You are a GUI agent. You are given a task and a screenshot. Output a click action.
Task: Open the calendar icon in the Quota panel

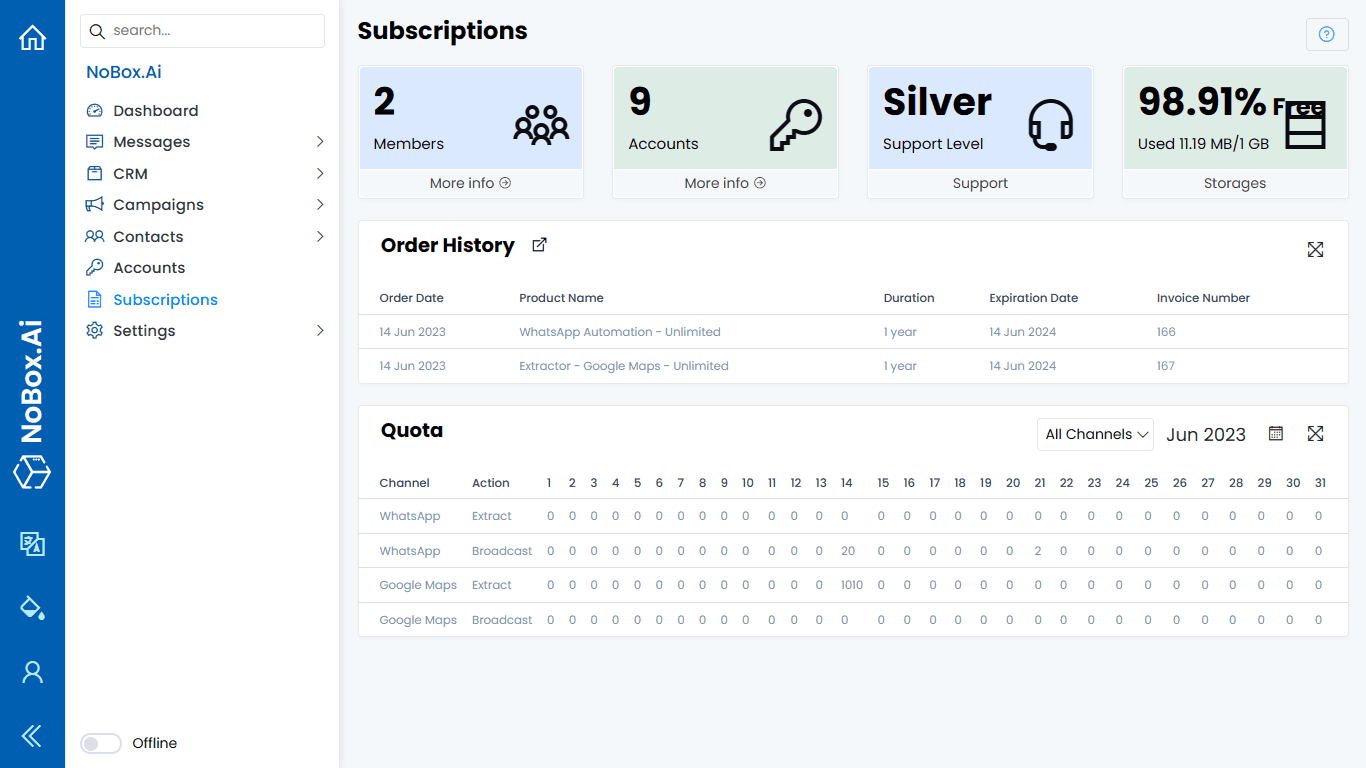(1275, 433)
